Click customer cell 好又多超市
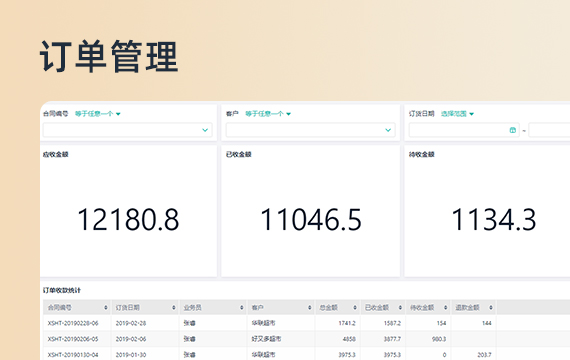The height and width of the screenshot is (360, 570). [266, 339]
